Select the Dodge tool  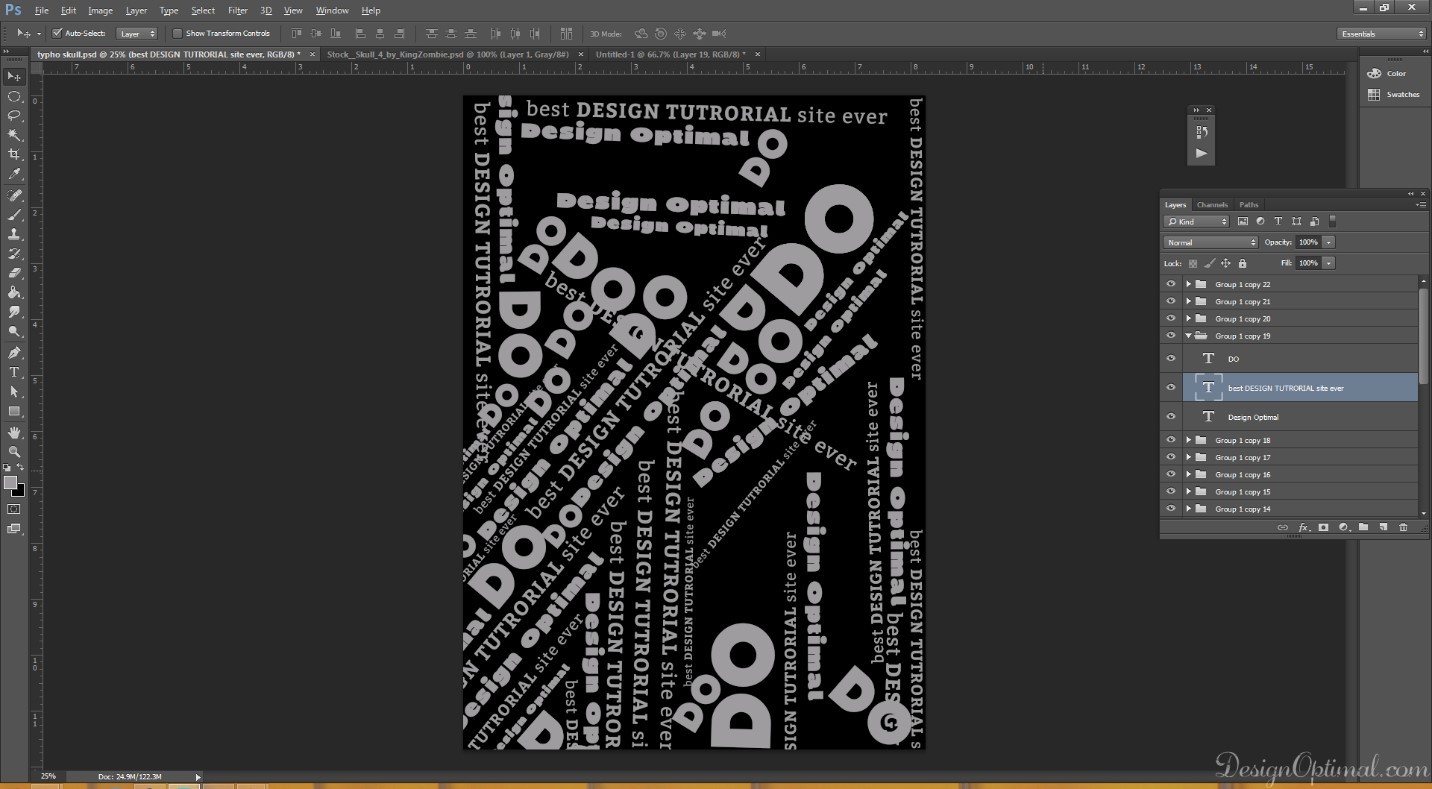click(14, 331)
